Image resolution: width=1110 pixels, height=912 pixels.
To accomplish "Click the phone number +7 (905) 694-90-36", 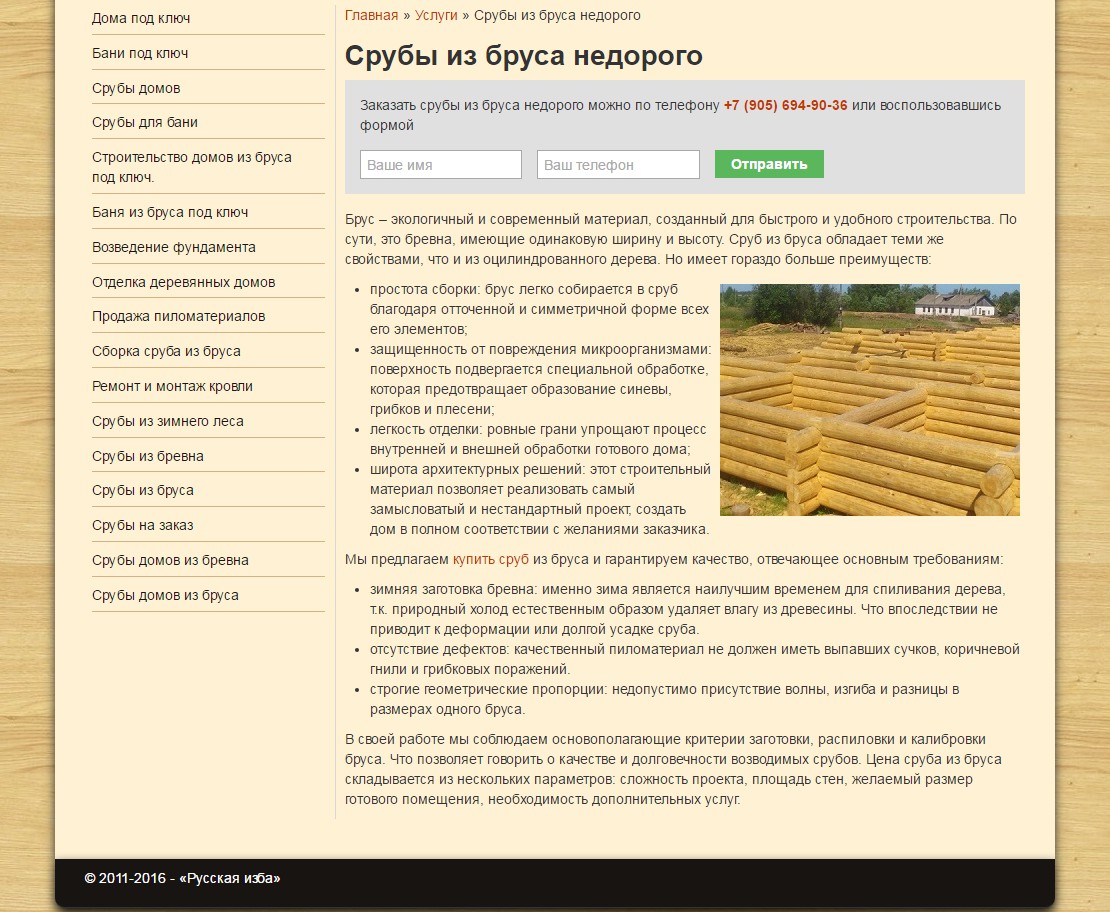I will (785, 106).
